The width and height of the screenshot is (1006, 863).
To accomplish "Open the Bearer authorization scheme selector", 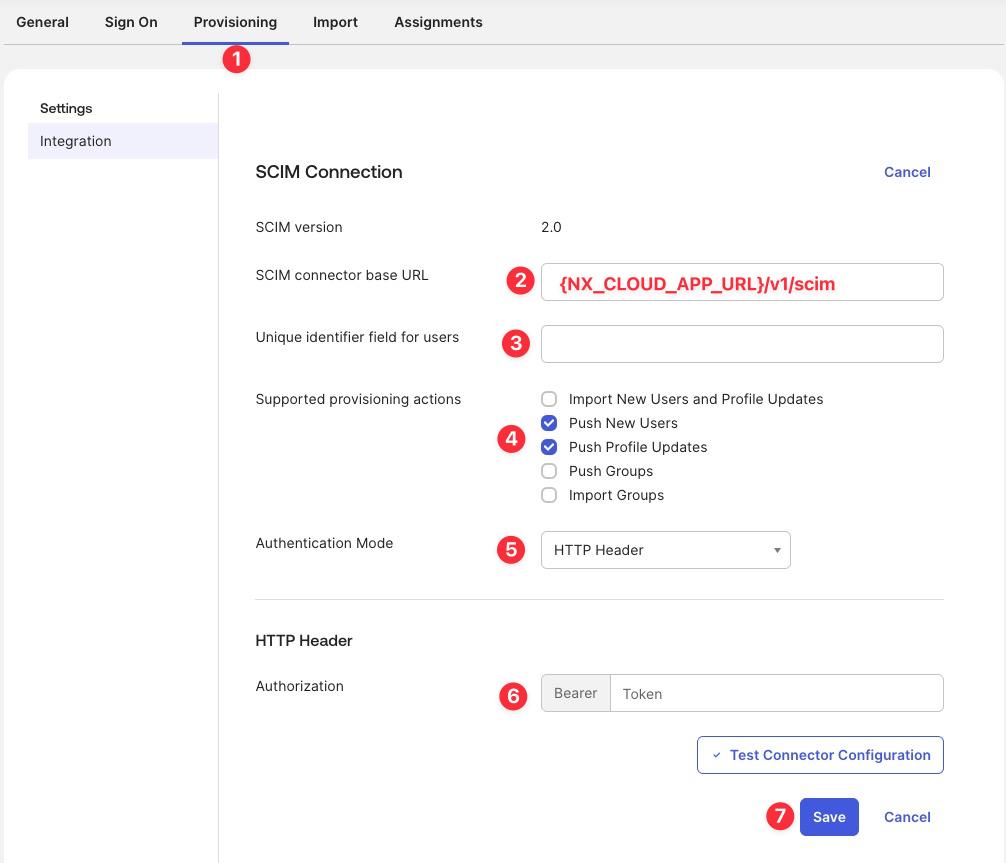I will [576, 692].
